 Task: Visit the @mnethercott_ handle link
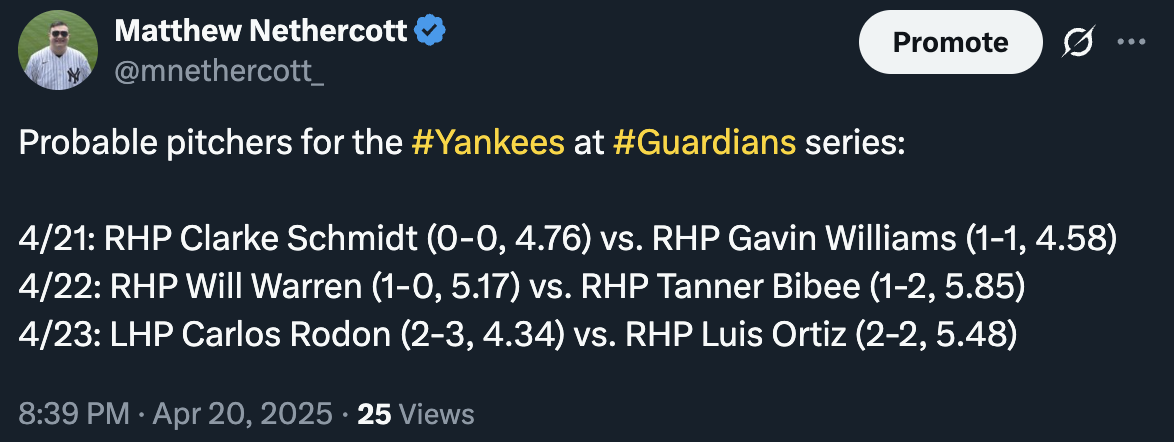pyautogui.click(x=219, y=71)
